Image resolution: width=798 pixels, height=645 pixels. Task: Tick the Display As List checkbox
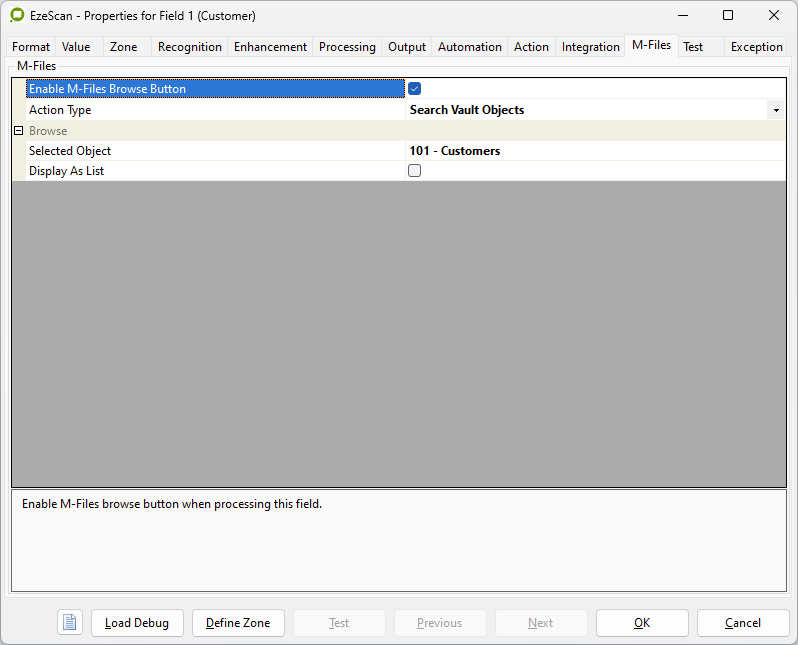tap(414, 171)
